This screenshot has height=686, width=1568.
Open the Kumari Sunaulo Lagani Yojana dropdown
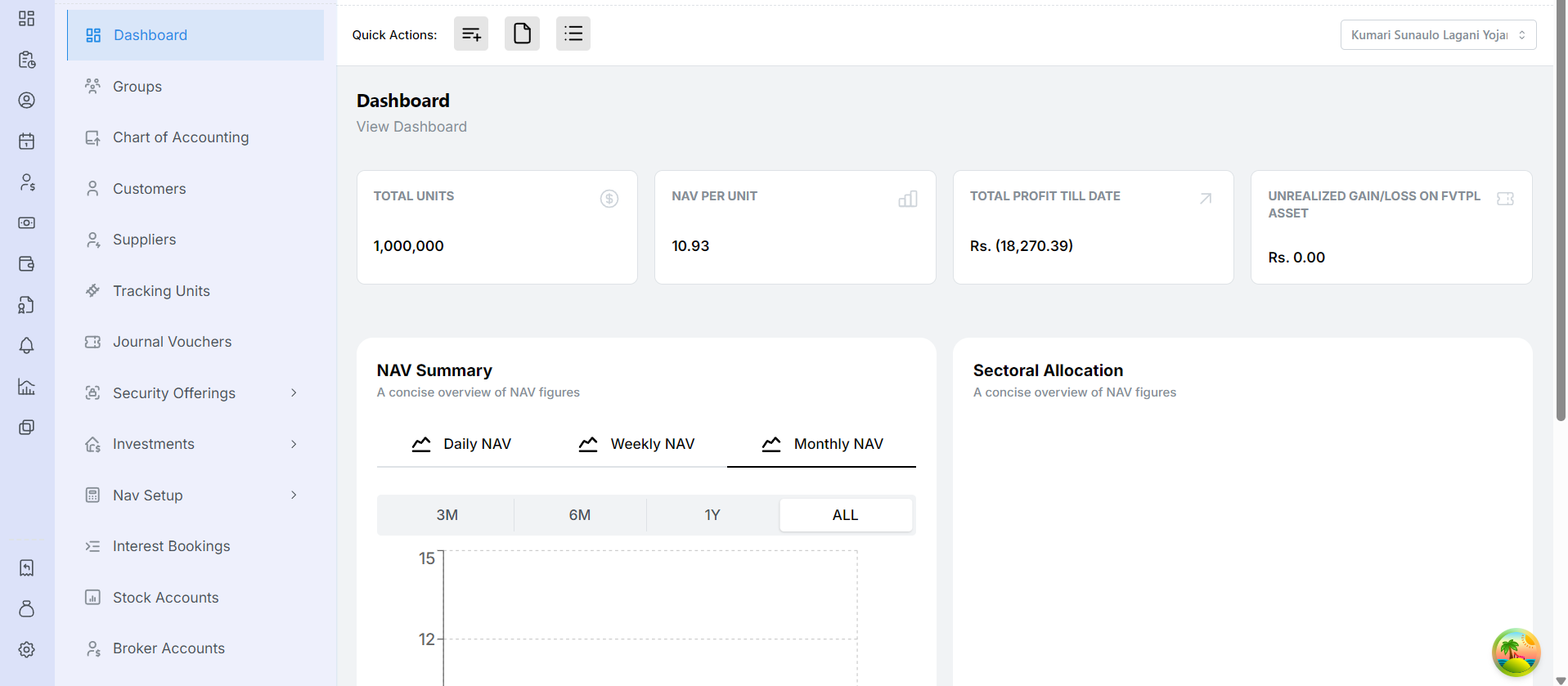coord(1438,35)
